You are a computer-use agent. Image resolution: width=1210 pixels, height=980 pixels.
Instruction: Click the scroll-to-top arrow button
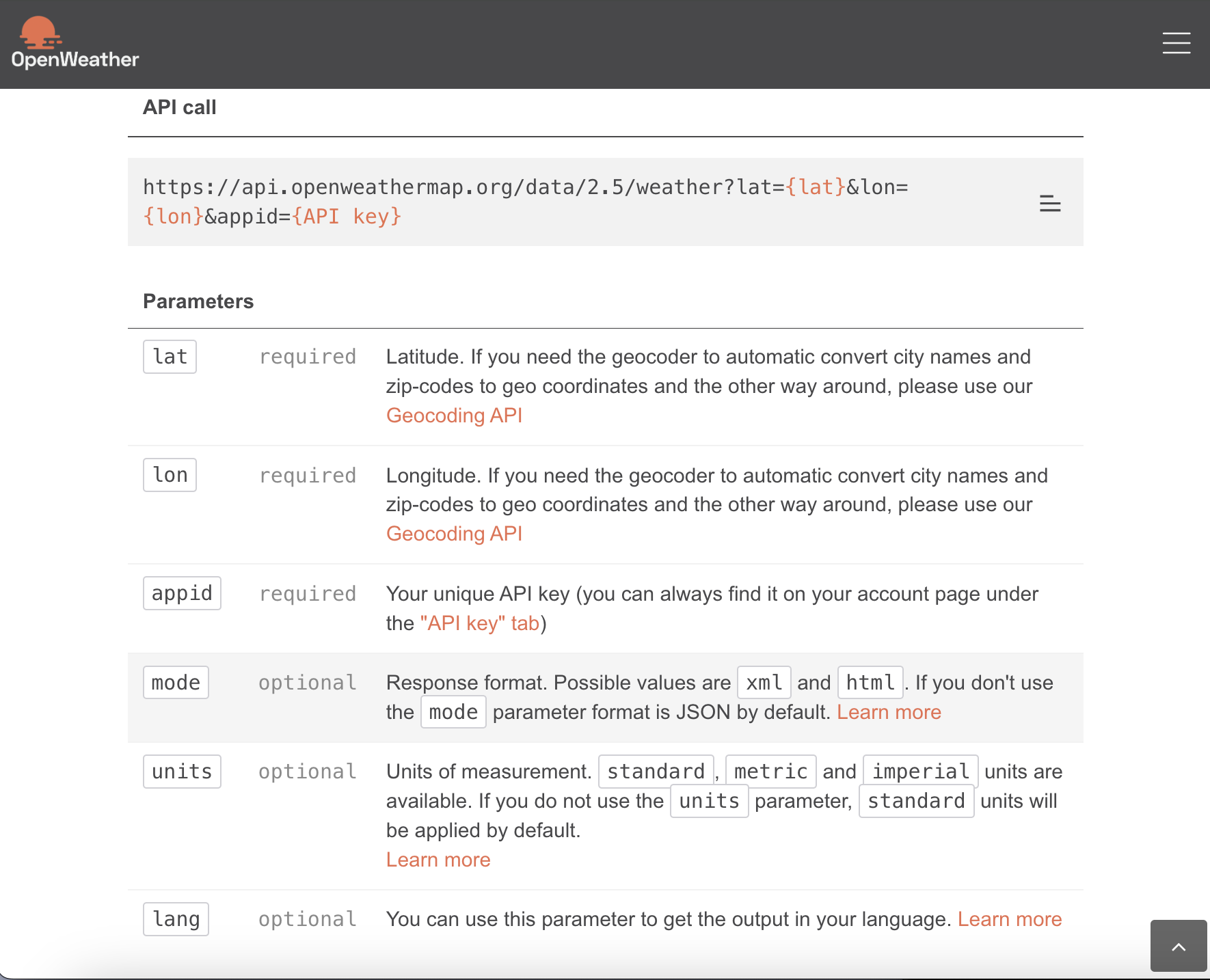pos(1179,946)
